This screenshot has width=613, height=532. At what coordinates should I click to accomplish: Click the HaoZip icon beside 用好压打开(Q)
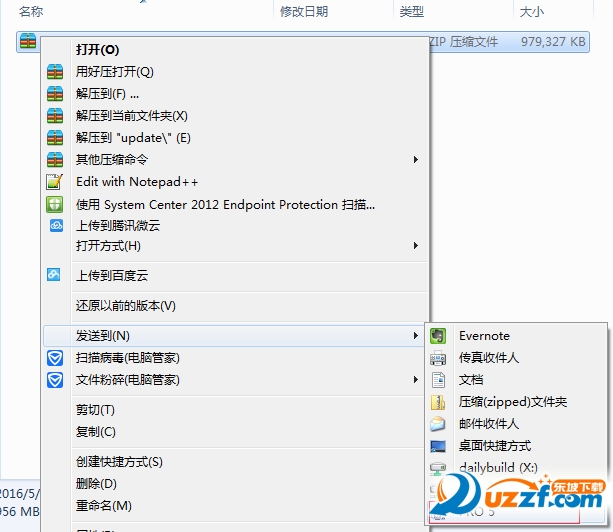(55, 72)
